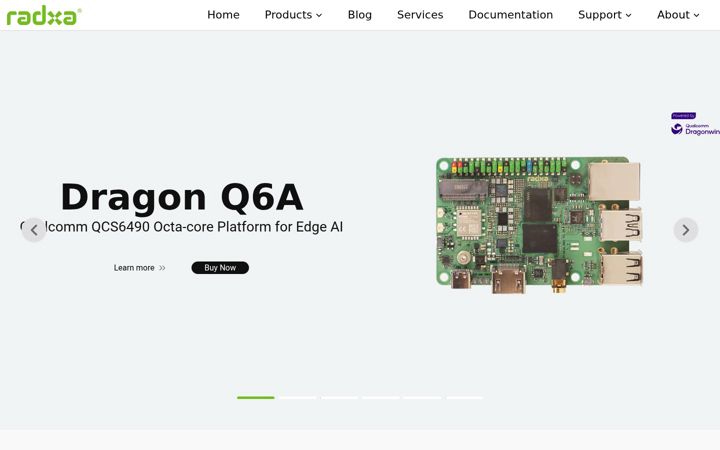720x450 pixels.
Task: Open the Services page
Action: (x=420, y=15)
